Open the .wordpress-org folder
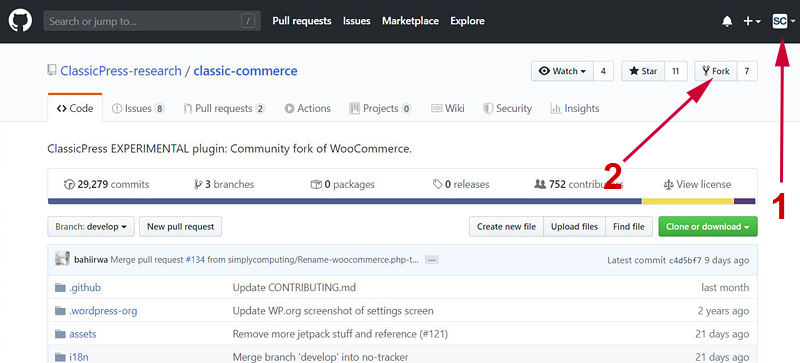The height and width of the screenshot is (363, 800). tap(103, 310)
